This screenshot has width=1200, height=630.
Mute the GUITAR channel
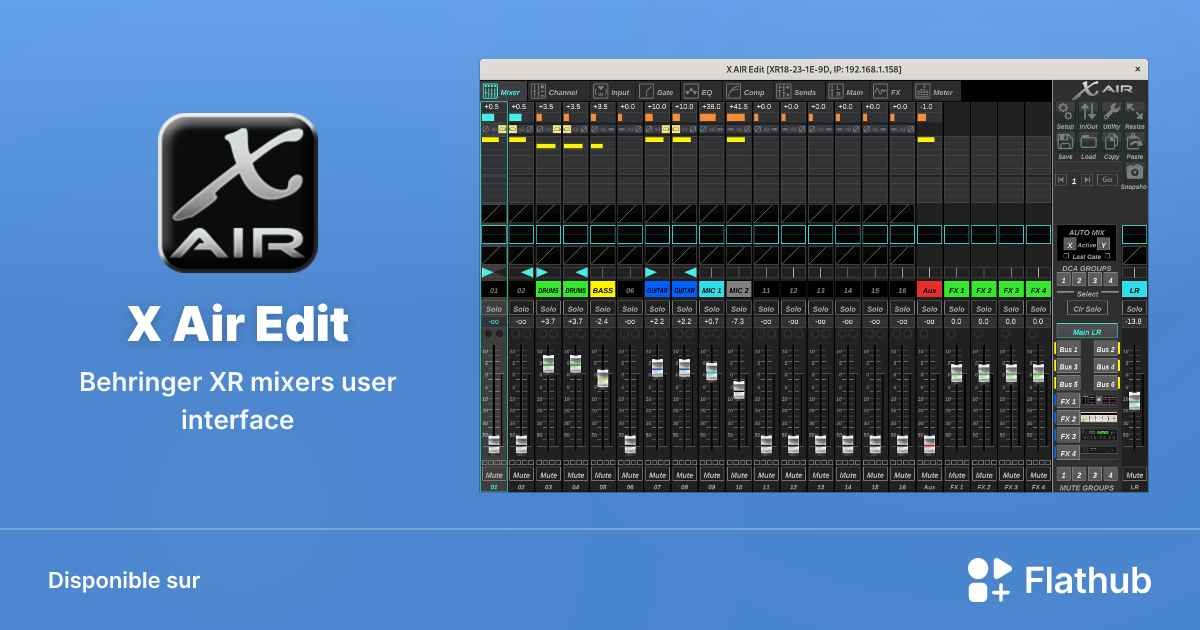pyautogui.click(x=659, y=473)
